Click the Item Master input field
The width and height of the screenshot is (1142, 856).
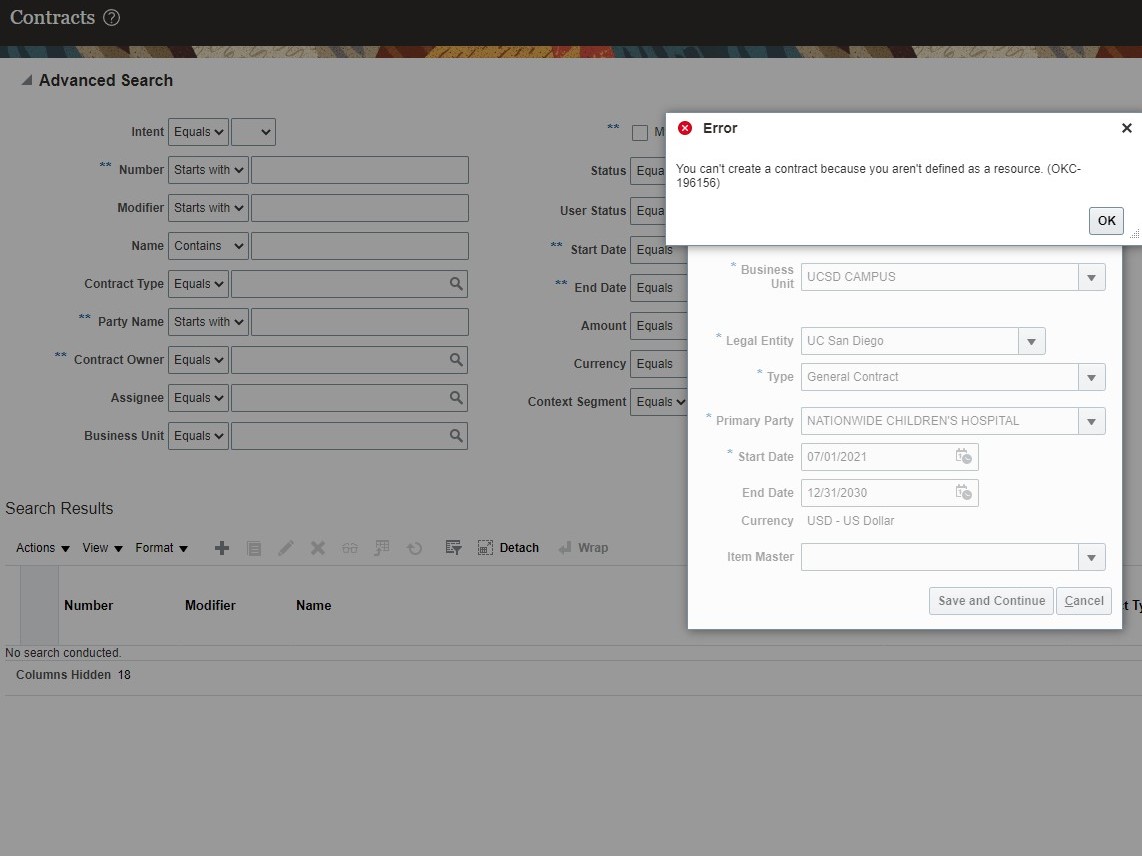pos(940,557)
